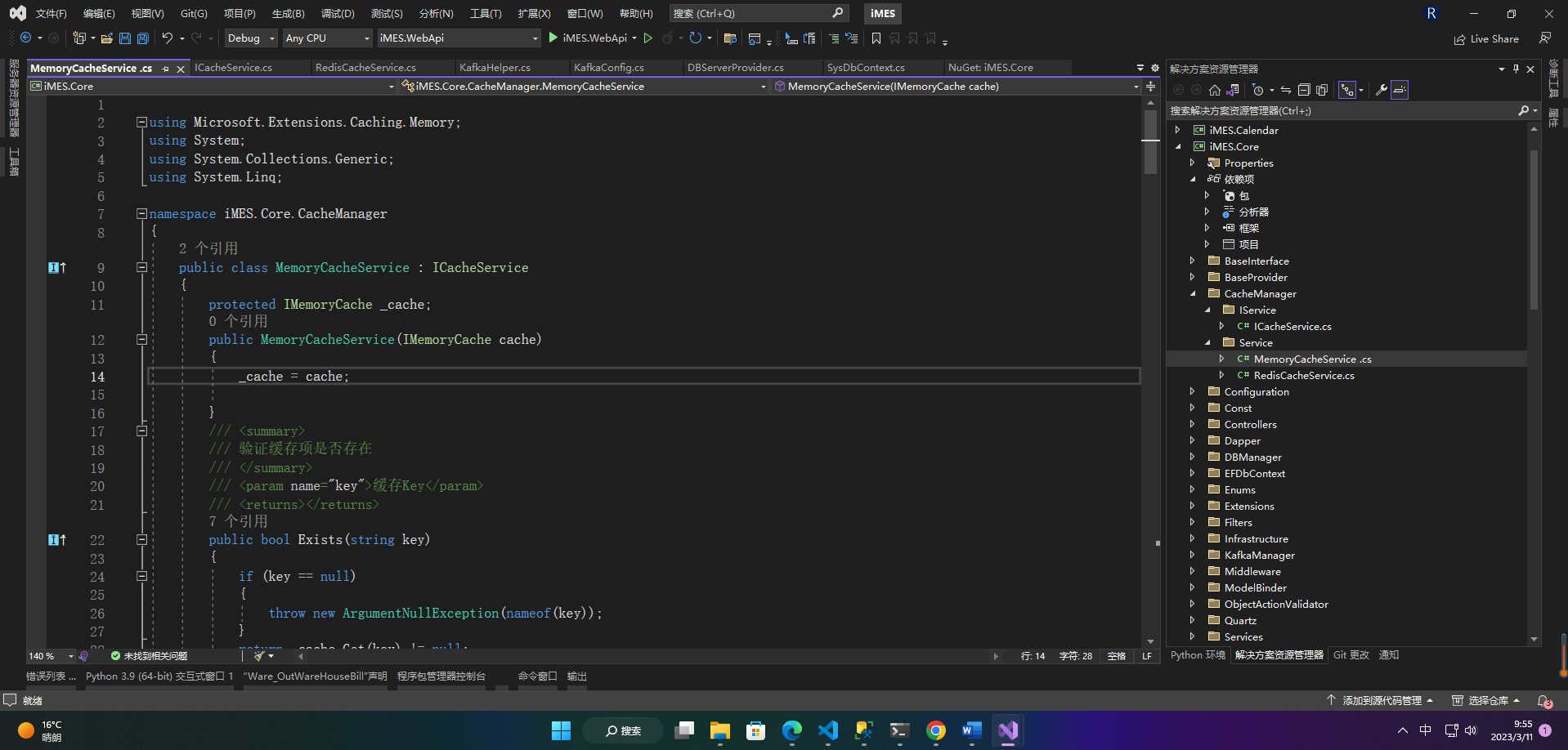Collapse the CacheManager folder node
Viewport: 1568px width, 750px height.
click(1192, 293)
